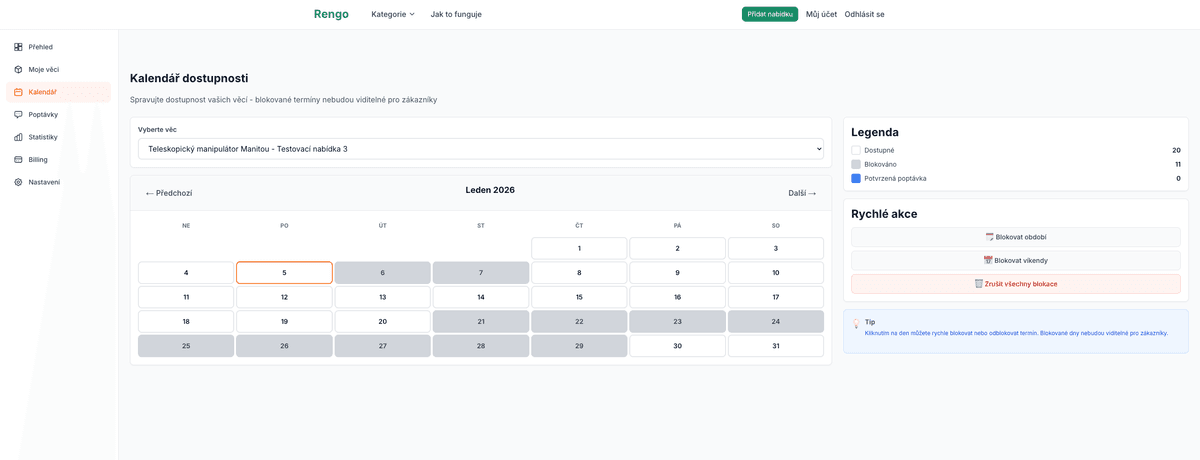Click the Moje věci box icon

click(x=18, y=69)
